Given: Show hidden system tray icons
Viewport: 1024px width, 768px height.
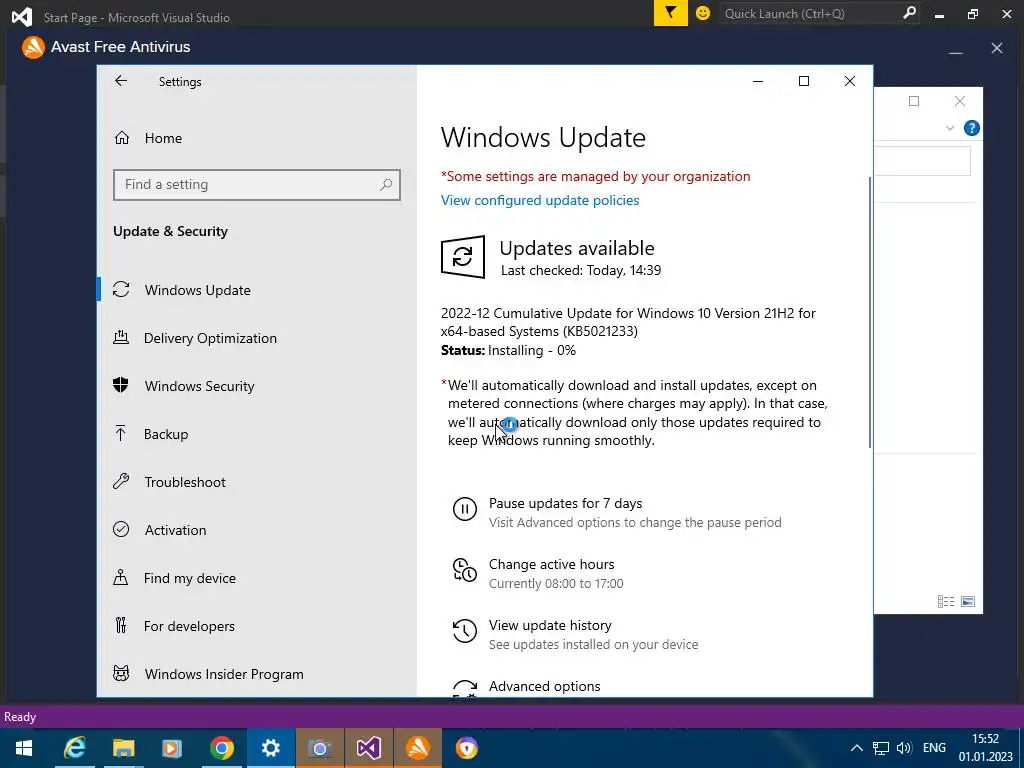Looking at the screenshot, I should [x=857, y=748].
